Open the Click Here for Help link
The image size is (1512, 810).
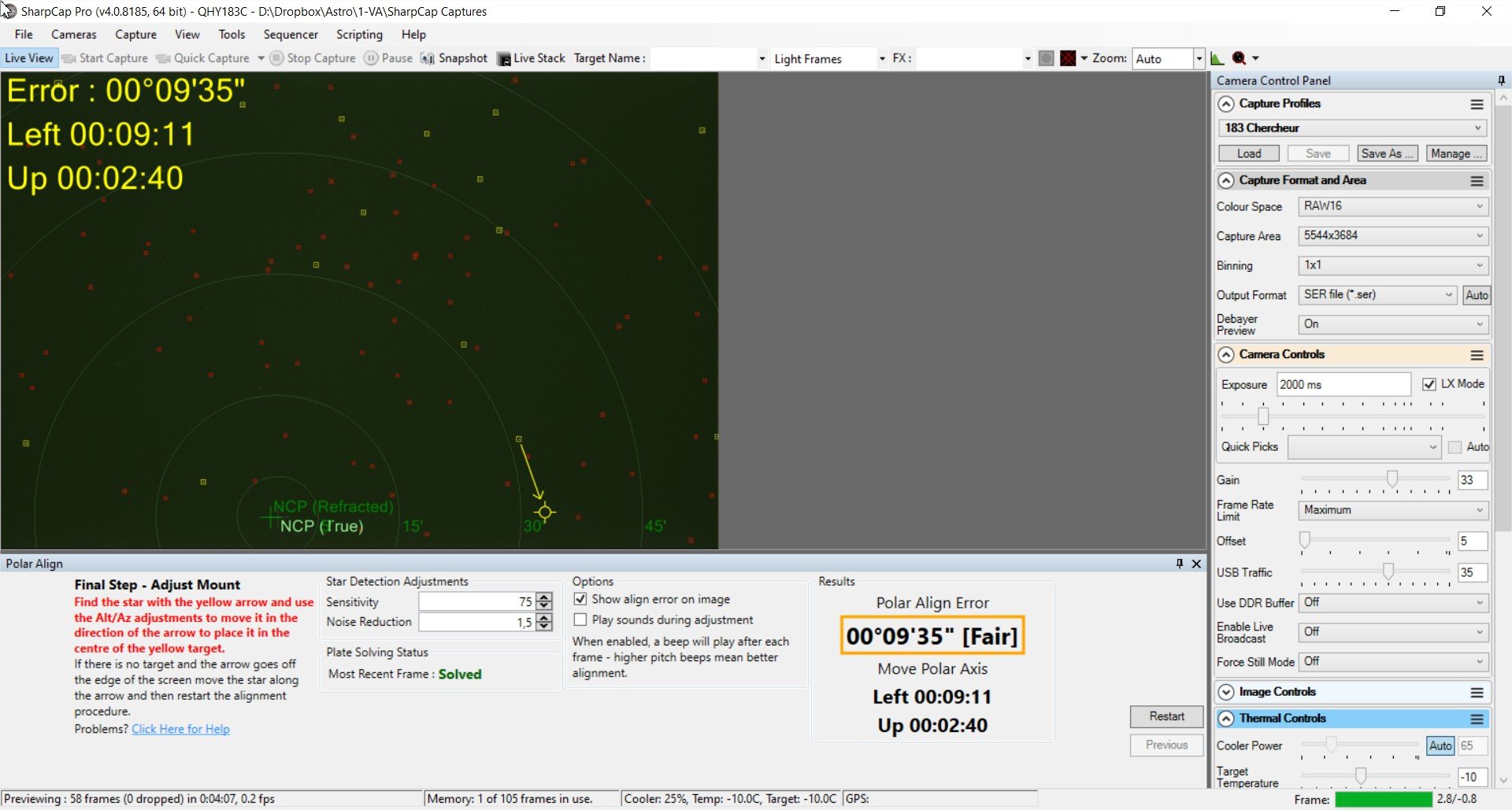click(x=180, y=729)
